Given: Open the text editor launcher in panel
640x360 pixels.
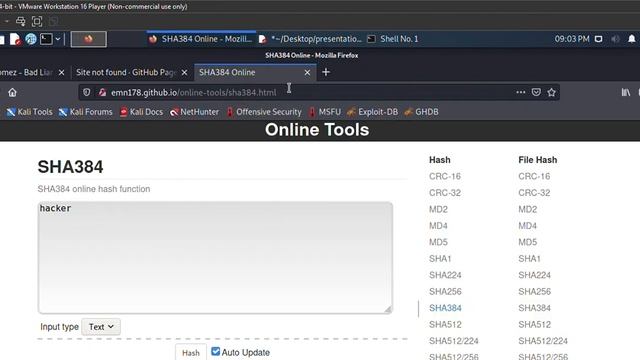Looking at the screenshot, I should [15, 39].
